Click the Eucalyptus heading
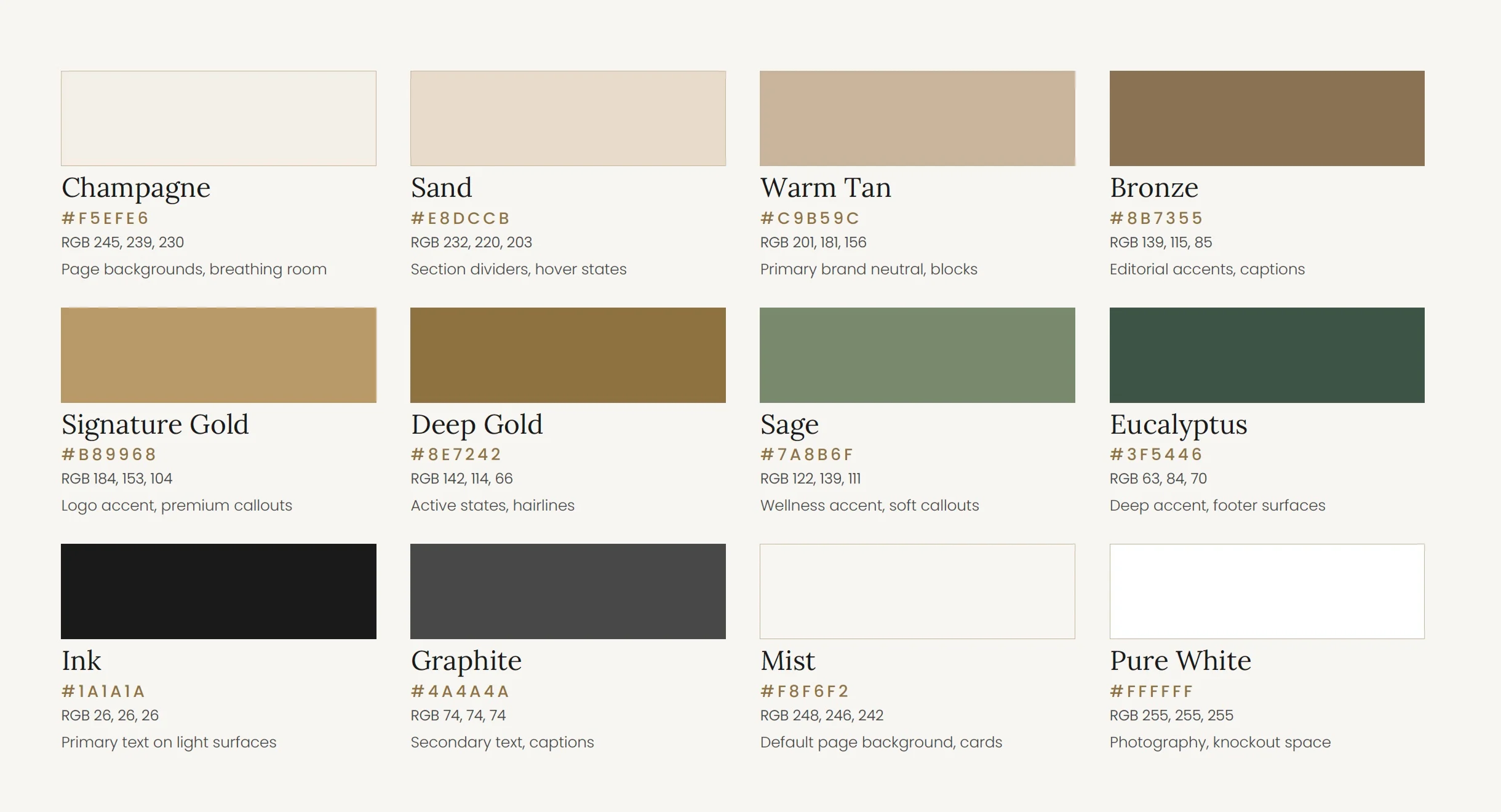1501x812 pixels. pos(1179,425)
